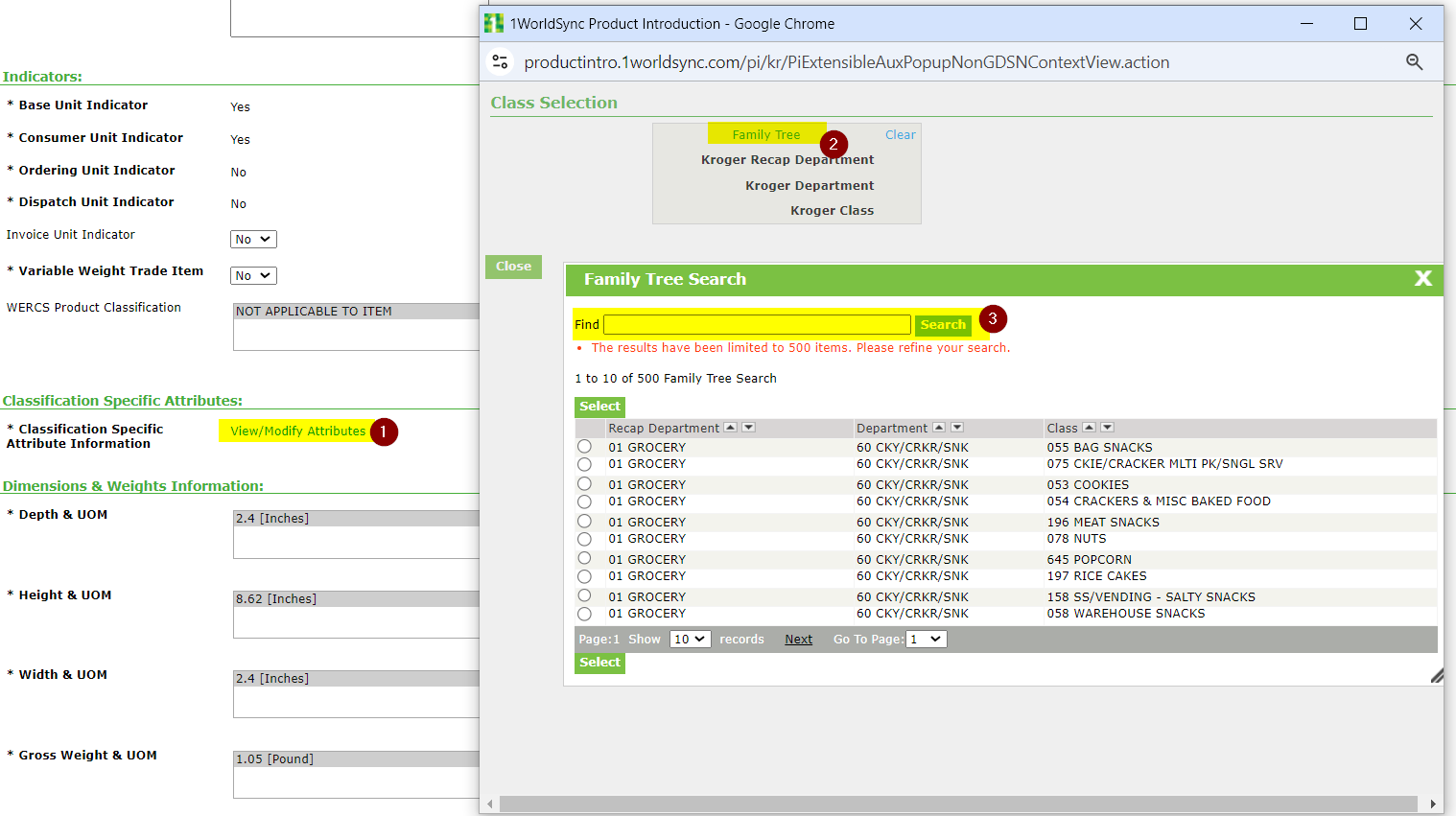Select the radio button for 055 BAG SNACKS
Image resolution: width=1456 pixels, height=816 pixels.
coord(584,446)
